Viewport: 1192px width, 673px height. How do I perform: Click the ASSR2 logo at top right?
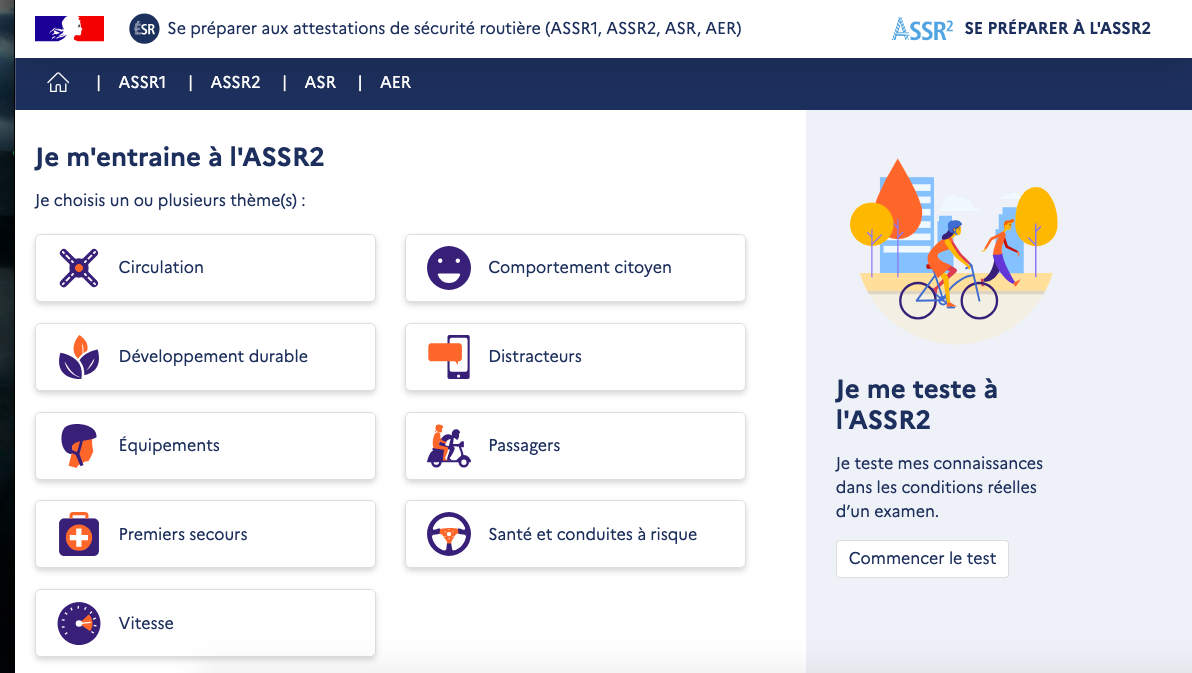[x=921, y=29]
